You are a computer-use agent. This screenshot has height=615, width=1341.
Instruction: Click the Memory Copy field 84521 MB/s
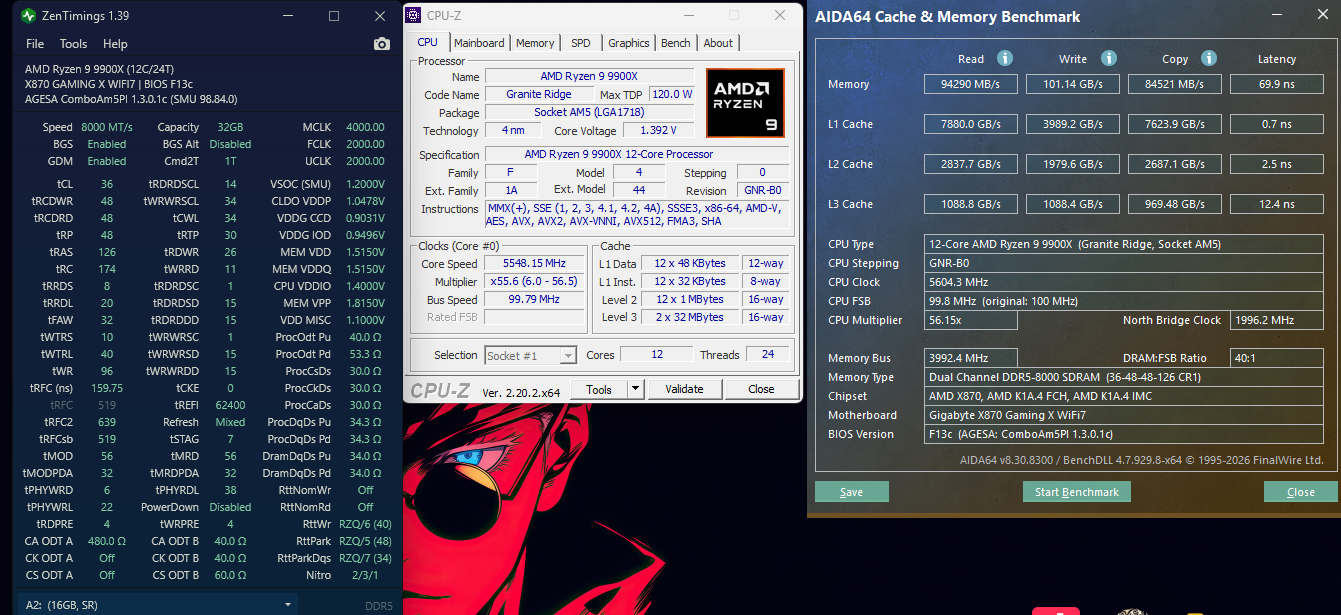1174,84
